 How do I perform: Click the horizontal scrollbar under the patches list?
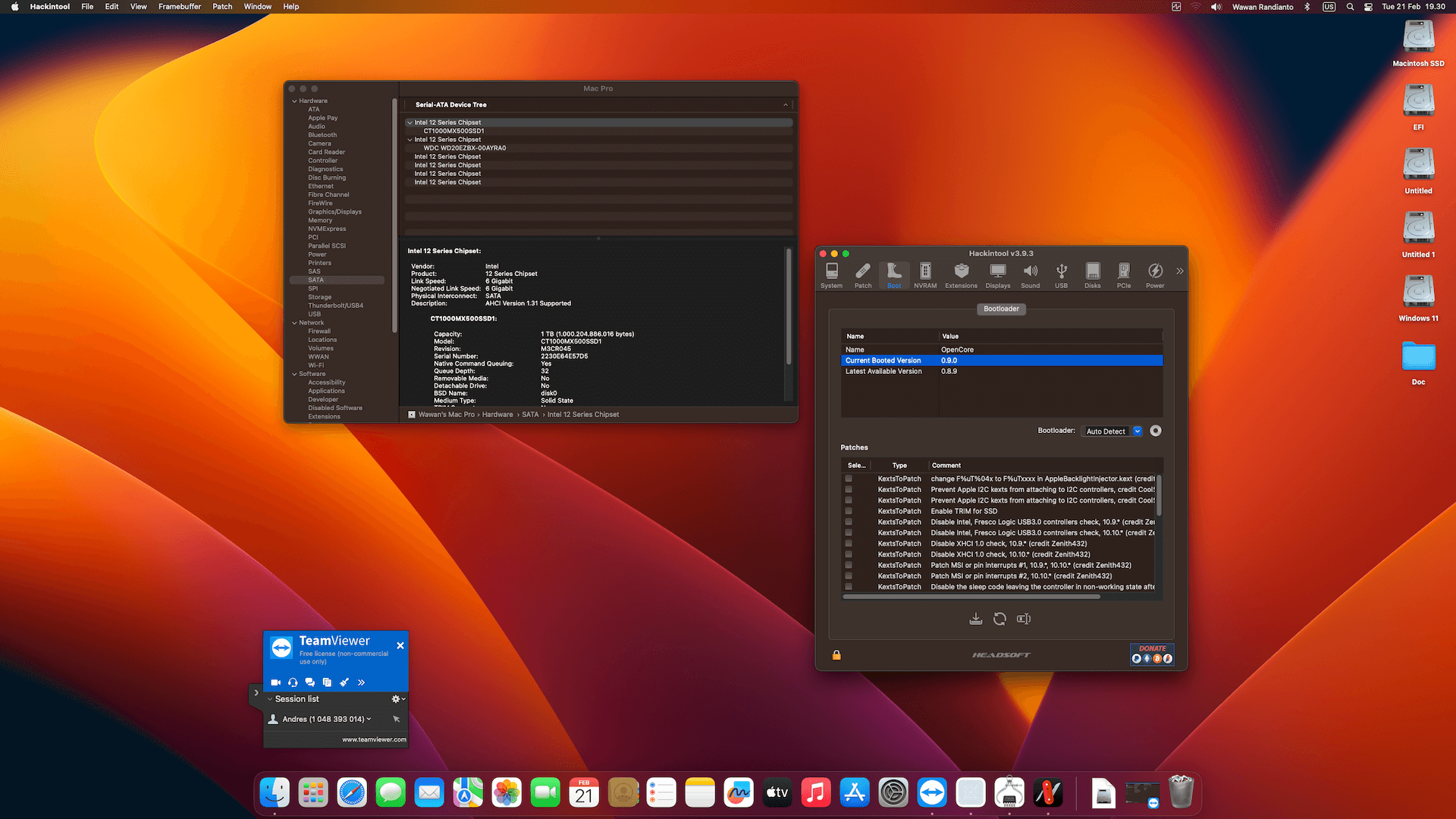pos(971,597)
